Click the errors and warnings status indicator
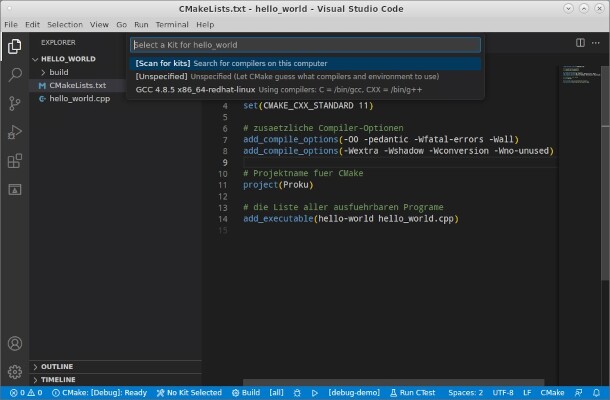 pos(26,393)
